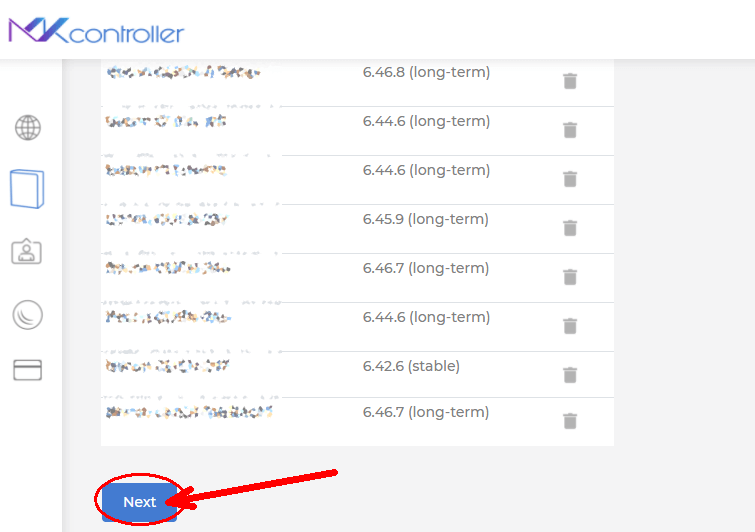Viewport: 755px width, 532px height.
Task: Click the blurred device name in 6.45.9 row
Action: click(x=167, y=220)
